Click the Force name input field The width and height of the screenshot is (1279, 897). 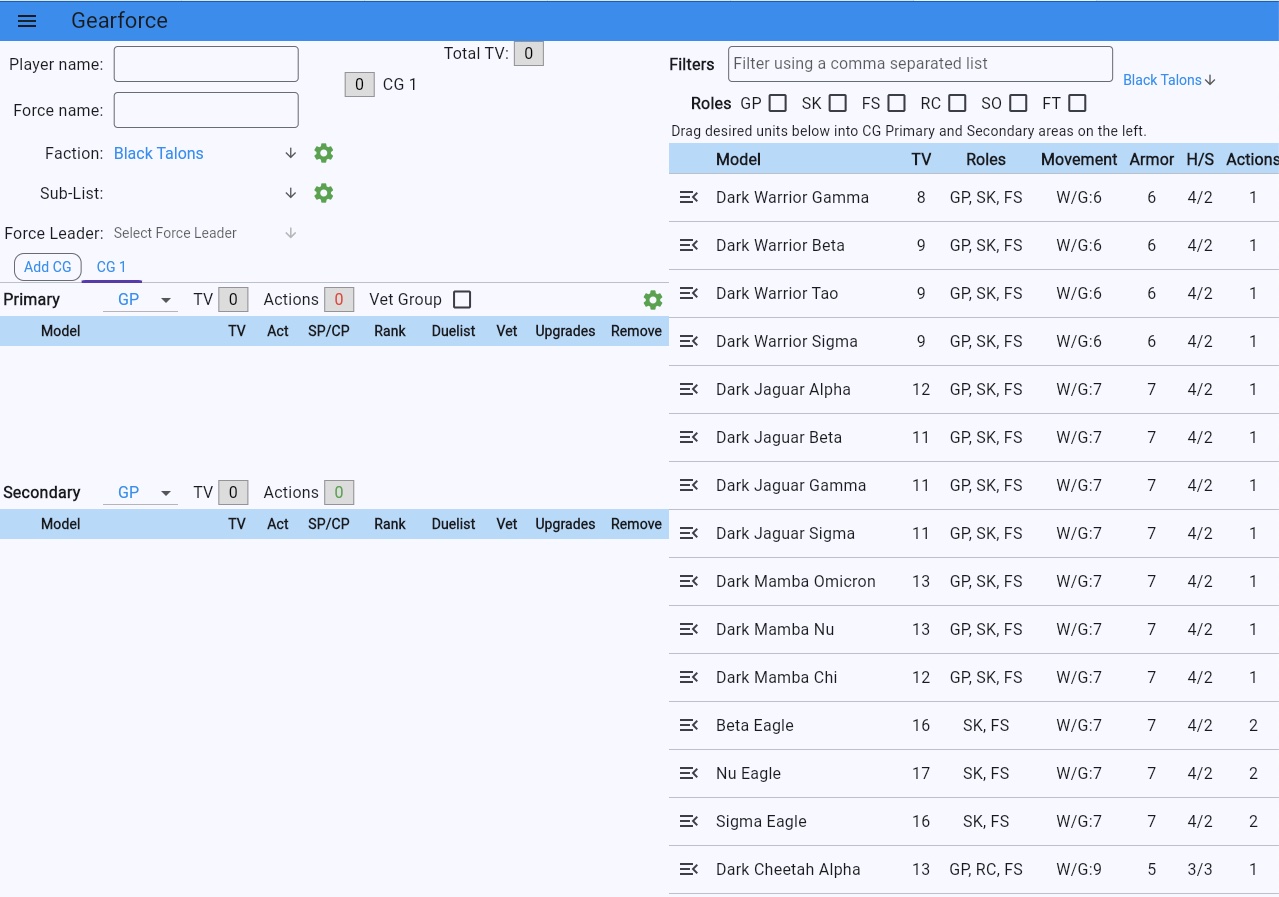click(206, 110)
